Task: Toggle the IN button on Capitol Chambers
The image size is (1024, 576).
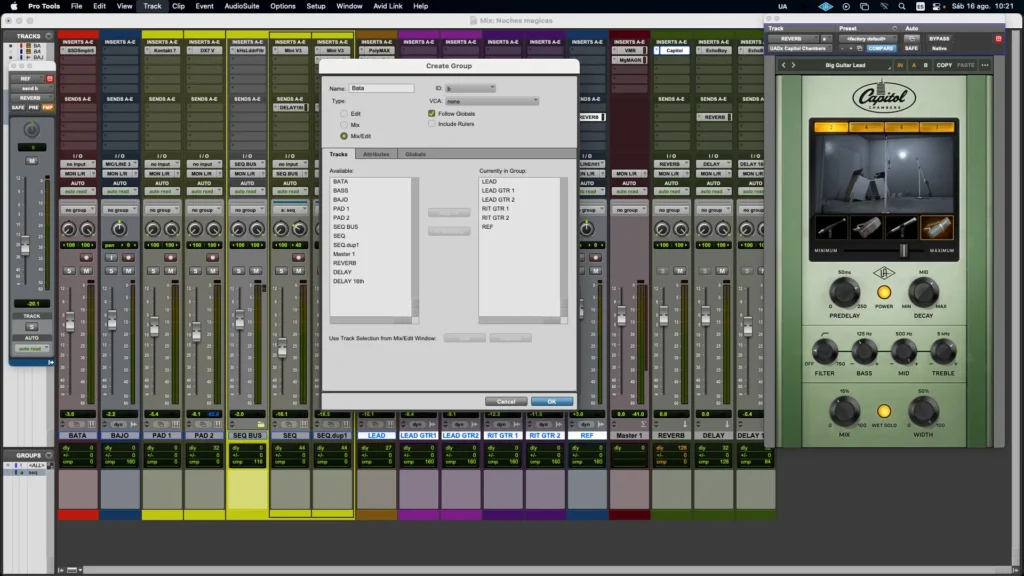Action: (x=900, y=65)
